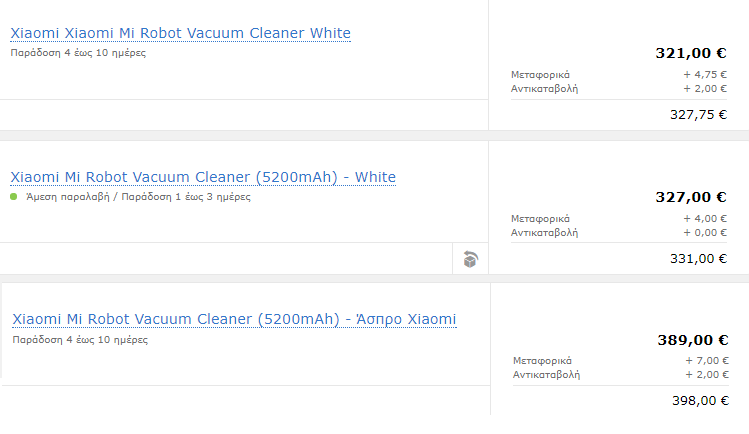
Task: Open the Xiaomi Xiaomi Mi Robot Vacuum Cleaner White link
Action: [181, 34]
